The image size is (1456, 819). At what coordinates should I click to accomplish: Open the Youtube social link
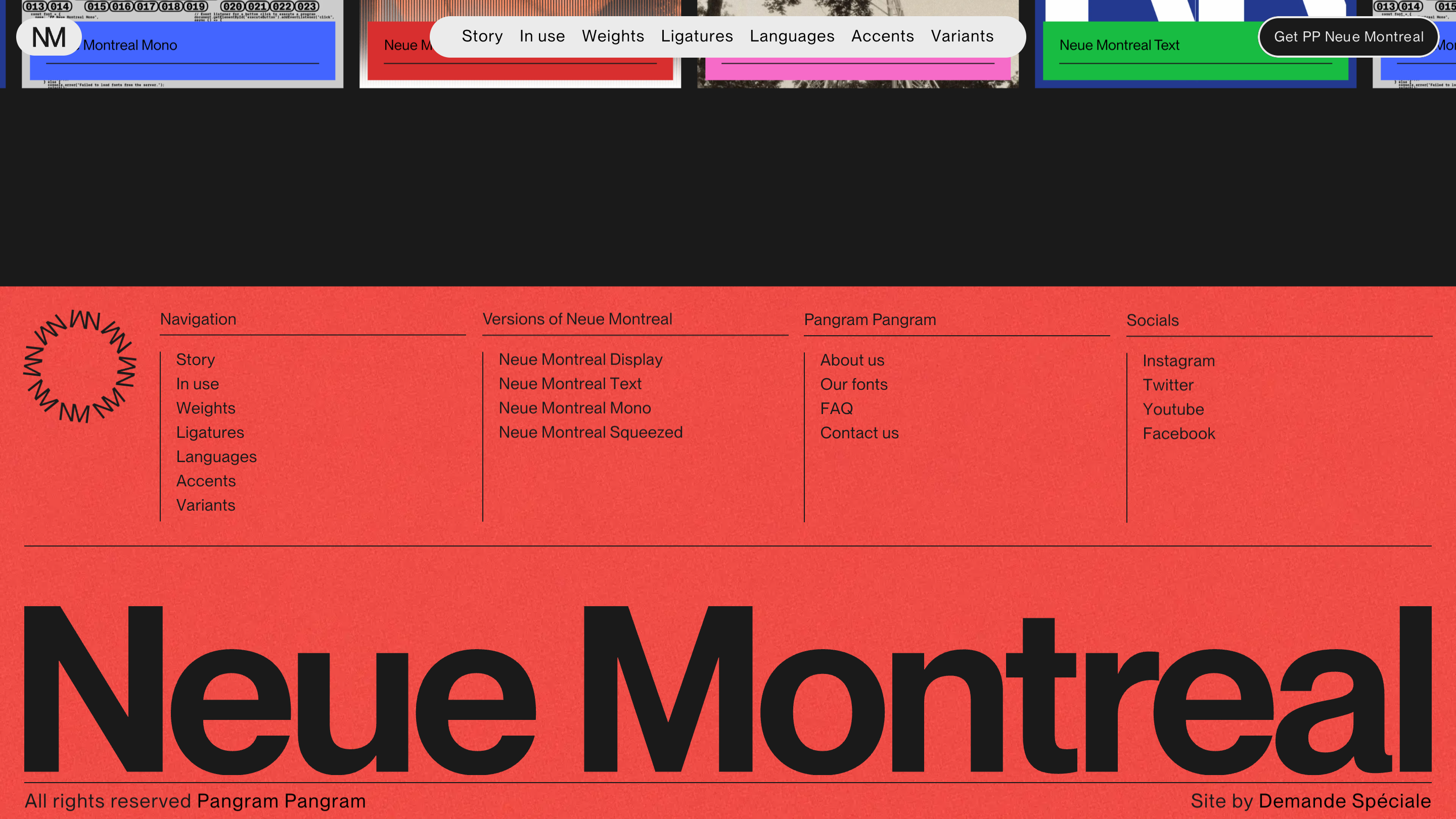tap(1173, 409)
